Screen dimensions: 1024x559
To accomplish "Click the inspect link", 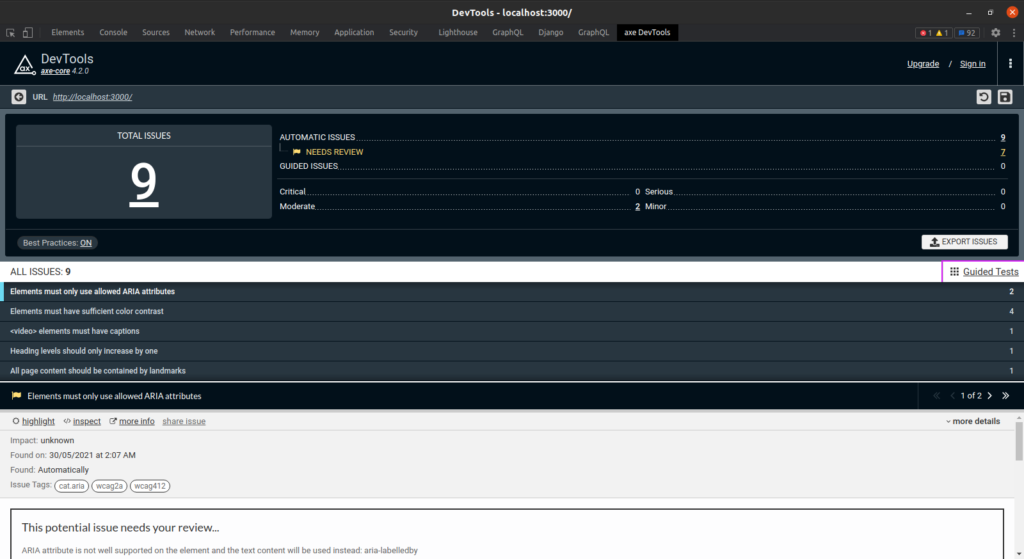I will tap(86, 422).
